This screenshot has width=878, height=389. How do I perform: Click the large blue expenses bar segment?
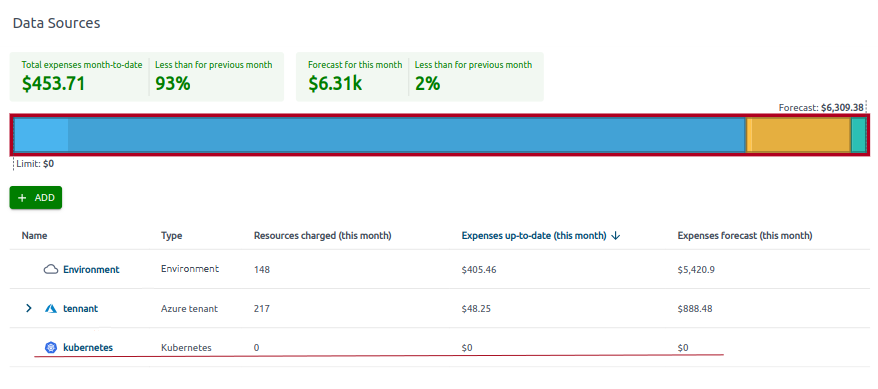click(x=406, y=135)
